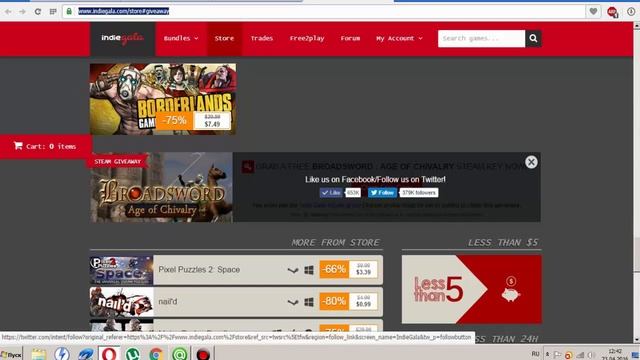Click the -66% discount on Pixel Puzzles
This screenshot has width=640, height=360.
[334, 269]
